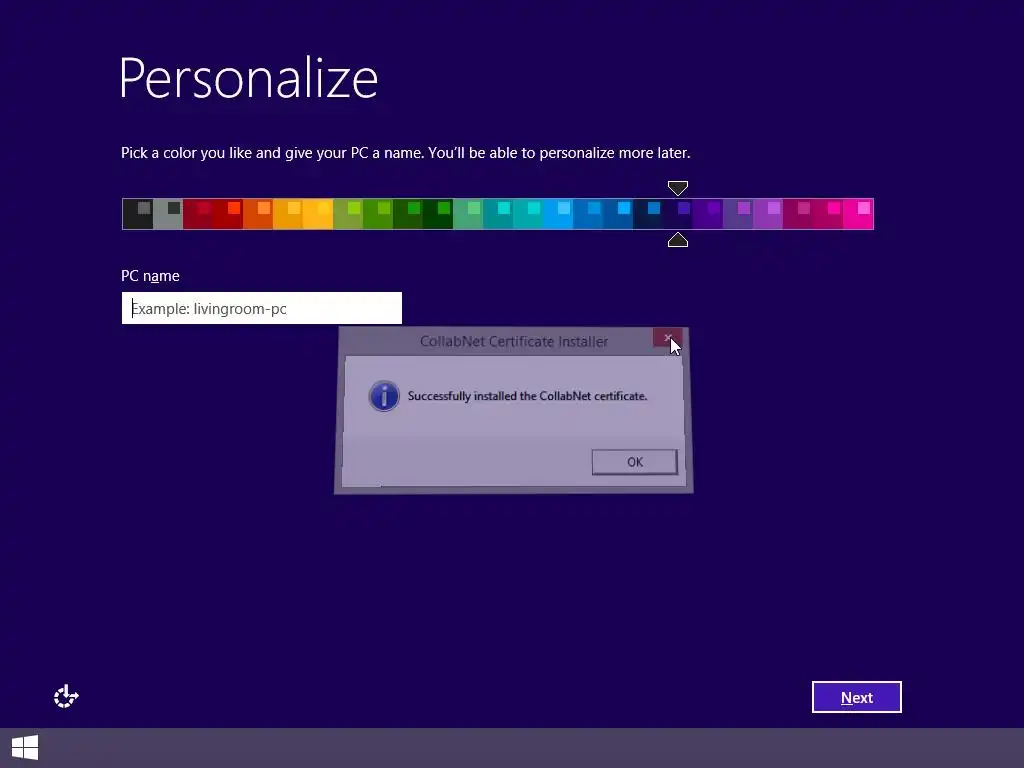Image resolution: width=1024 pixels, height=768 pixels.
Task: Pick the brightest hot pink swatch
Action: click(859, 214)
